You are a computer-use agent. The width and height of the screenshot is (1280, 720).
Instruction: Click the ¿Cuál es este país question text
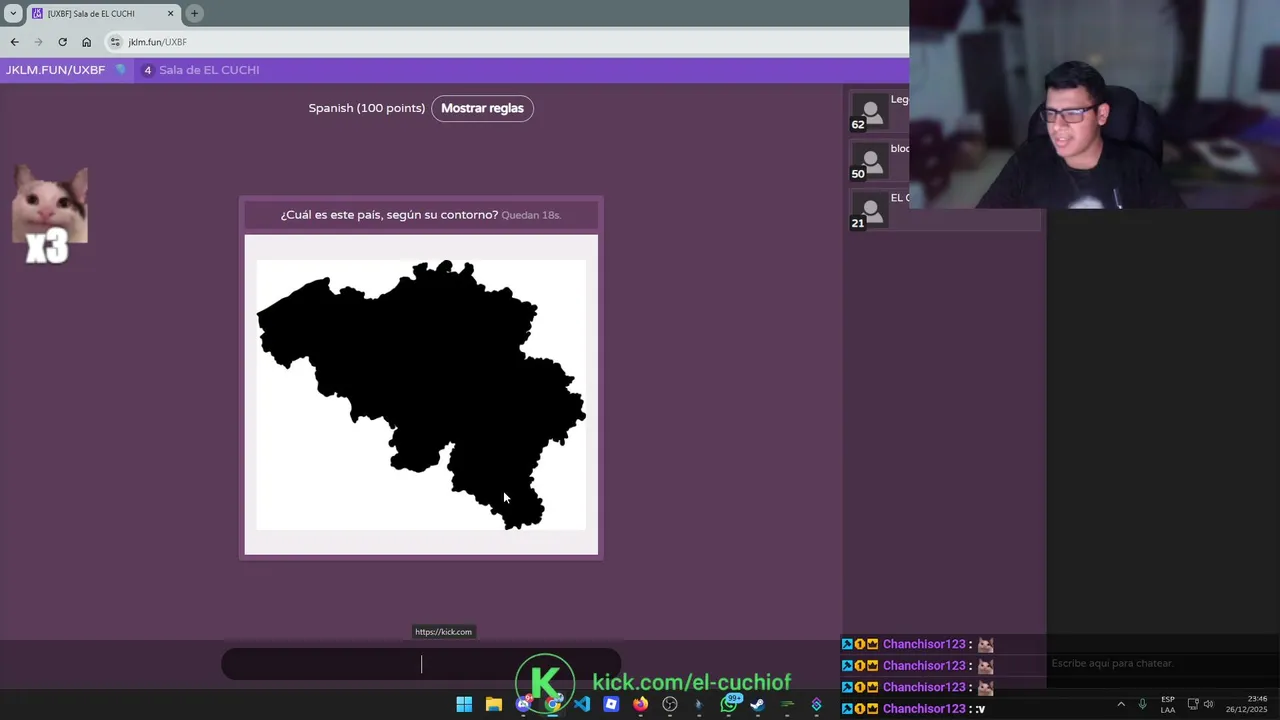pyautogui.click(x=389, y=215)
